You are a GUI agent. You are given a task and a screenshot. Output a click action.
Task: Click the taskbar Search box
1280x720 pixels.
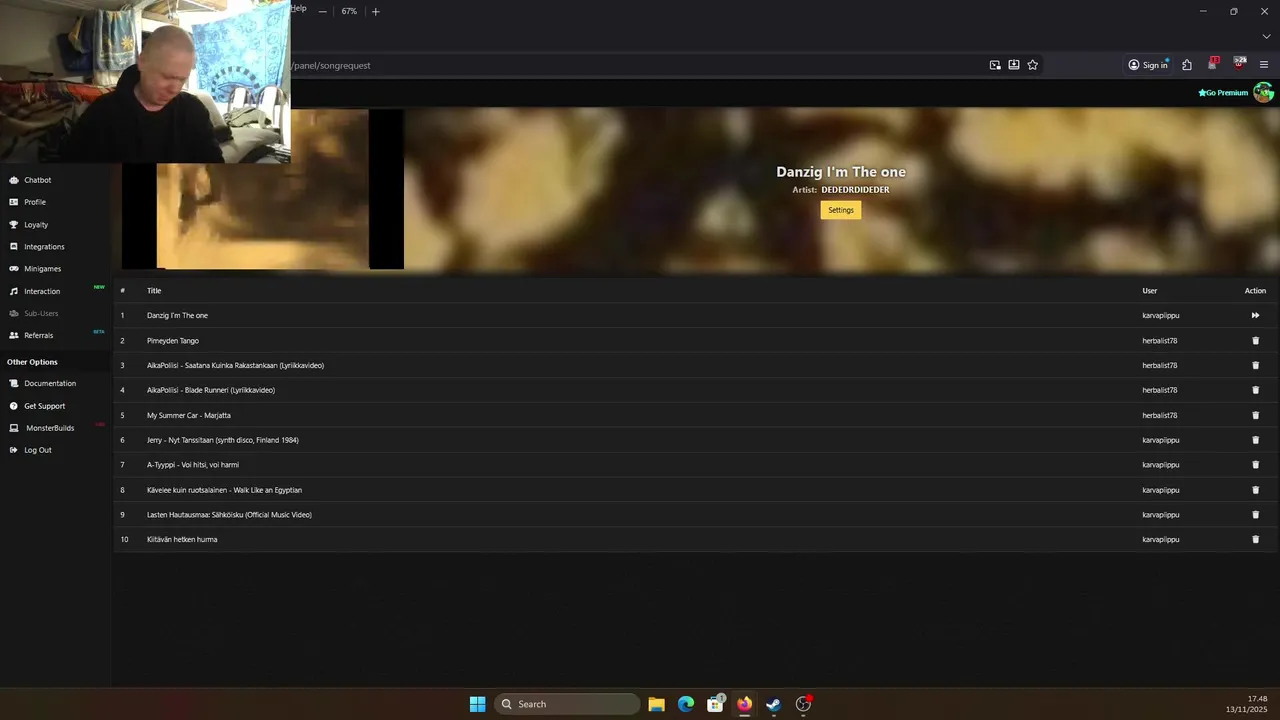[567, 704]
